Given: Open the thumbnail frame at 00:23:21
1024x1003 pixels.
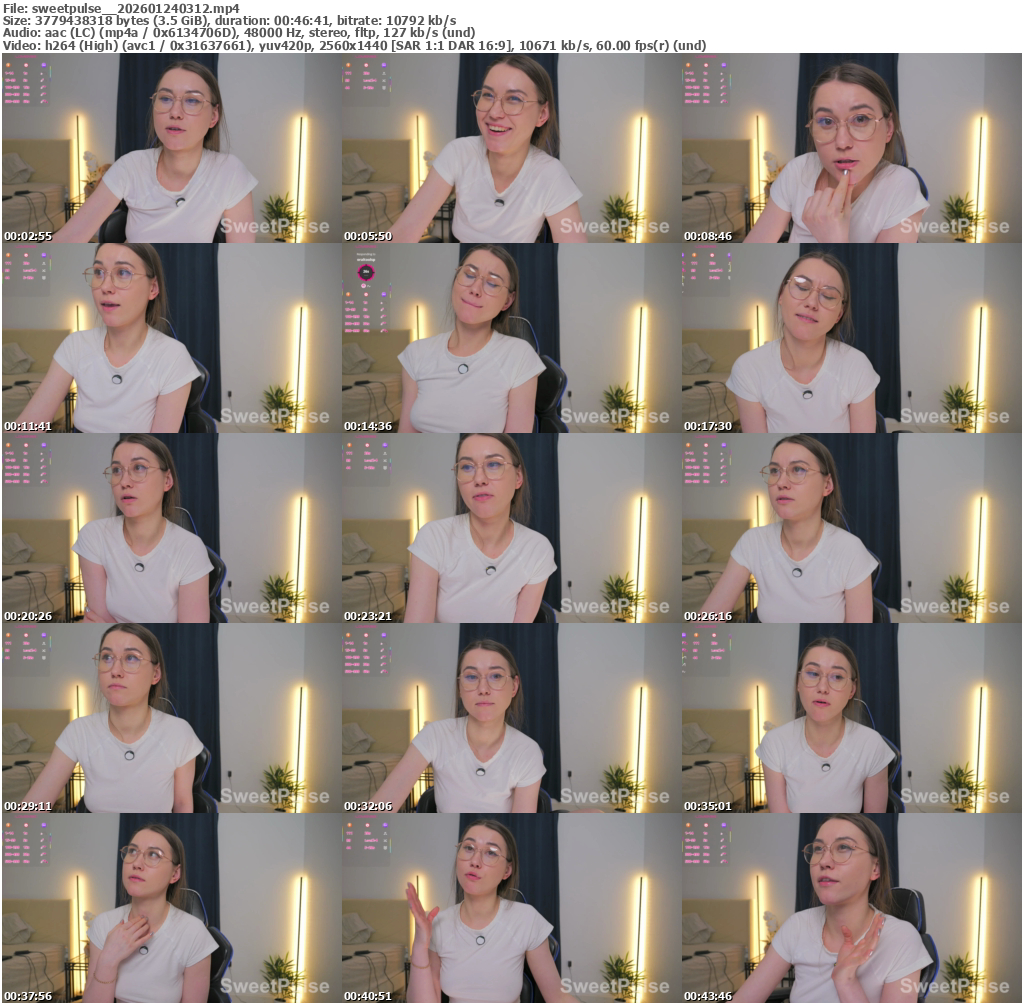Looking at the screenshot, I should pos(511,528).
